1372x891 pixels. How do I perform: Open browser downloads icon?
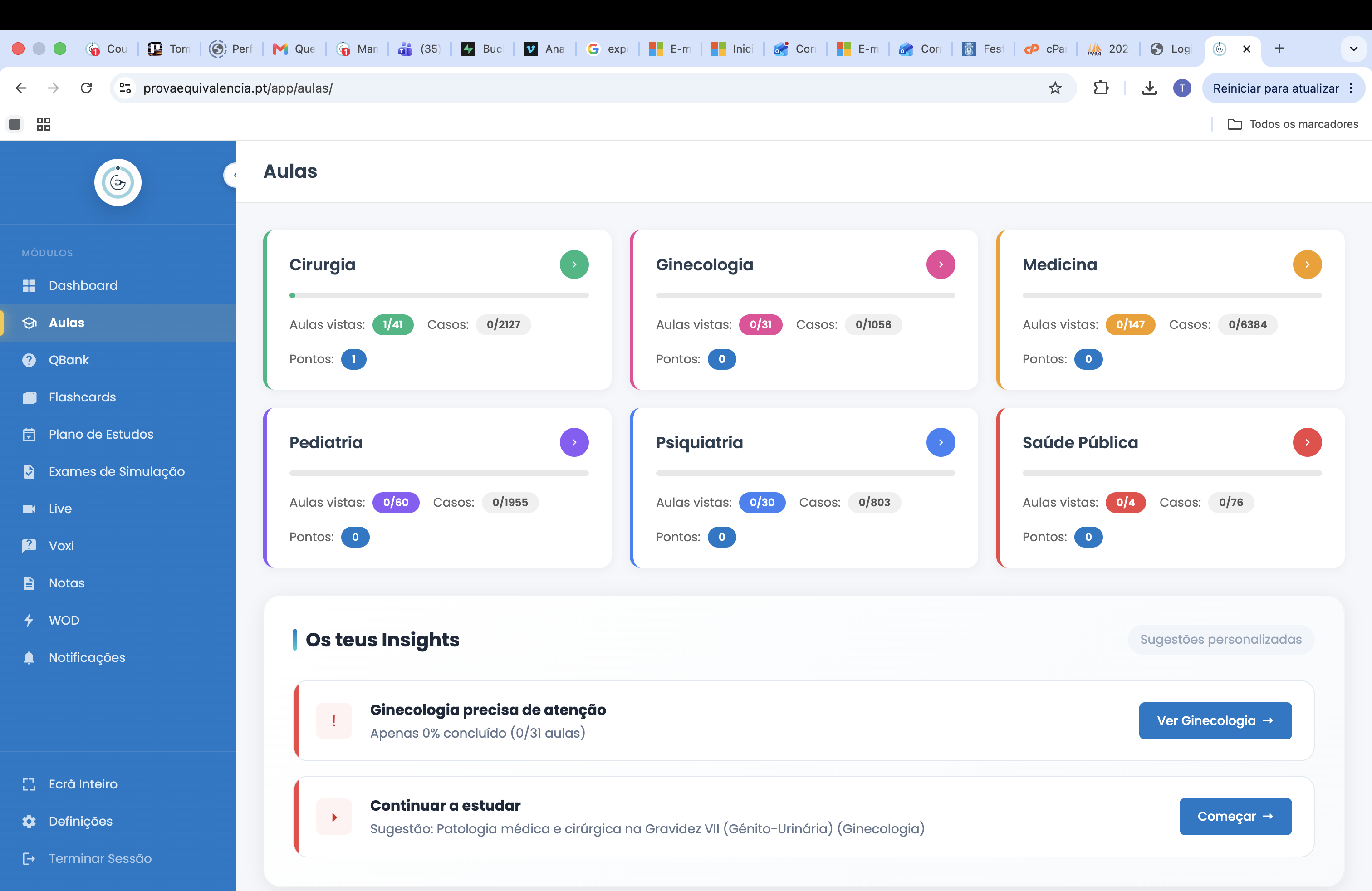point(1149,88)
